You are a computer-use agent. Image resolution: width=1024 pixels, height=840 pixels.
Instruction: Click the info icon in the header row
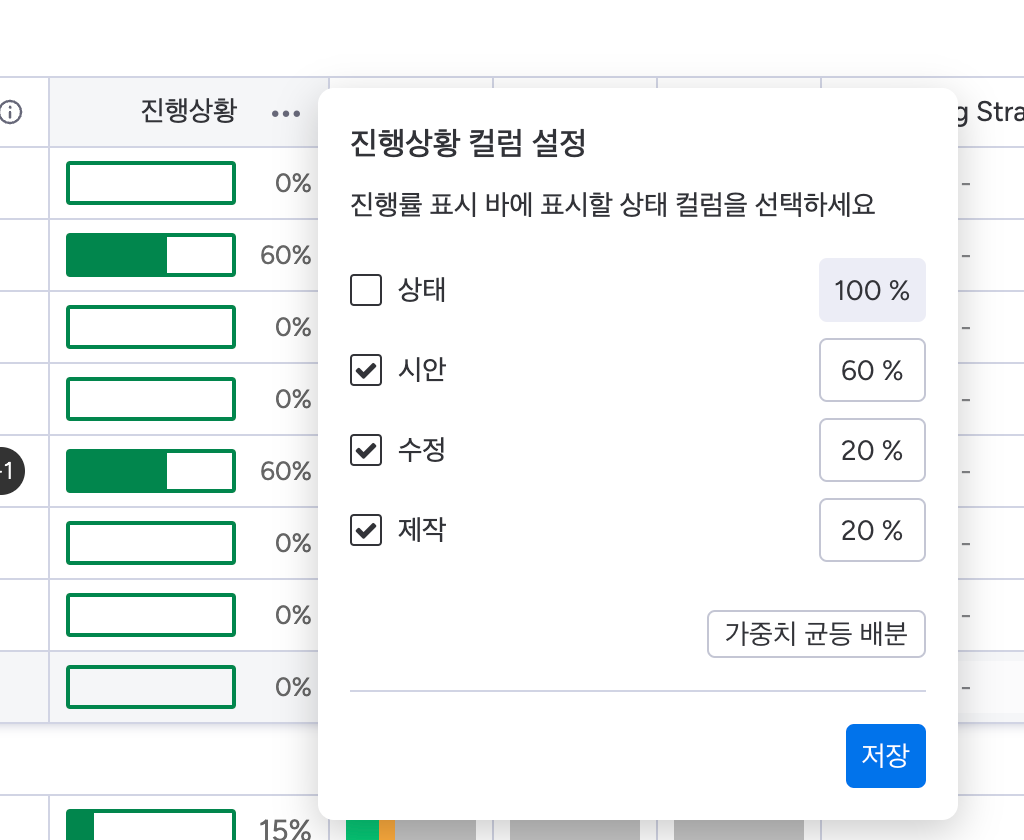(11, 112)
